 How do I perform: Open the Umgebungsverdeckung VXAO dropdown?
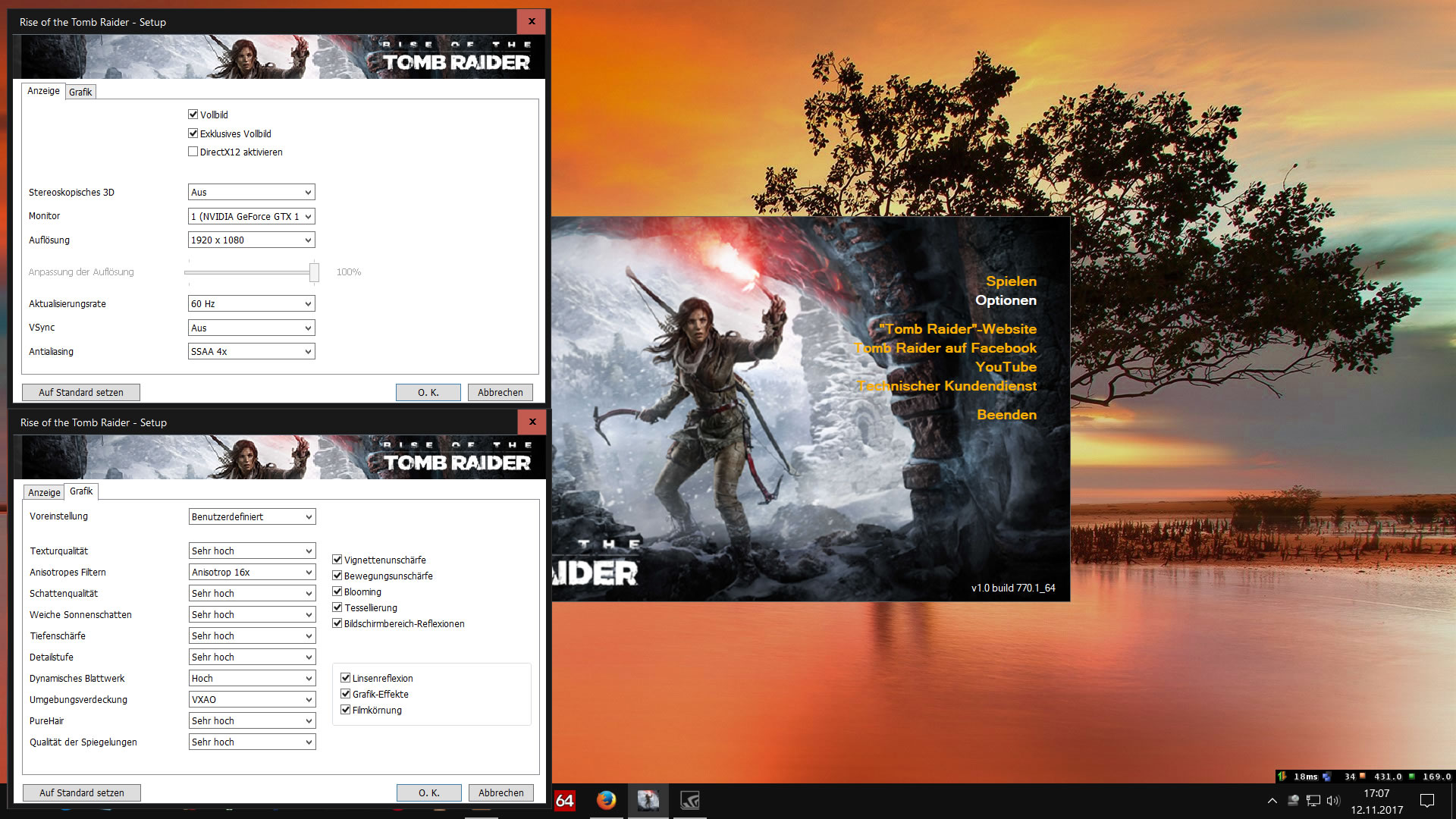pyautogui.click(x=252, y=699)
